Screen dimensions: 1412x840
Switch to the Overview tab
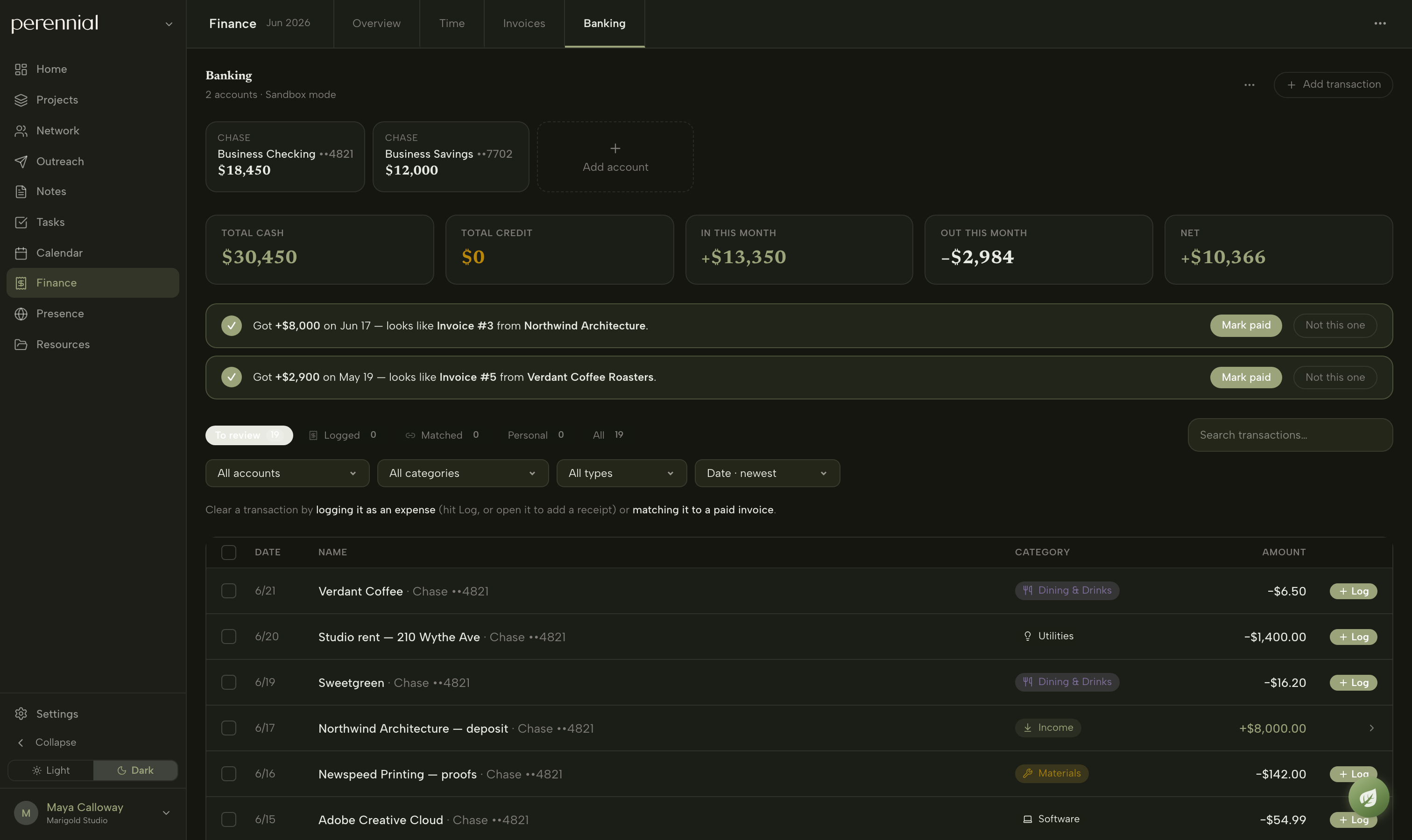376,23
